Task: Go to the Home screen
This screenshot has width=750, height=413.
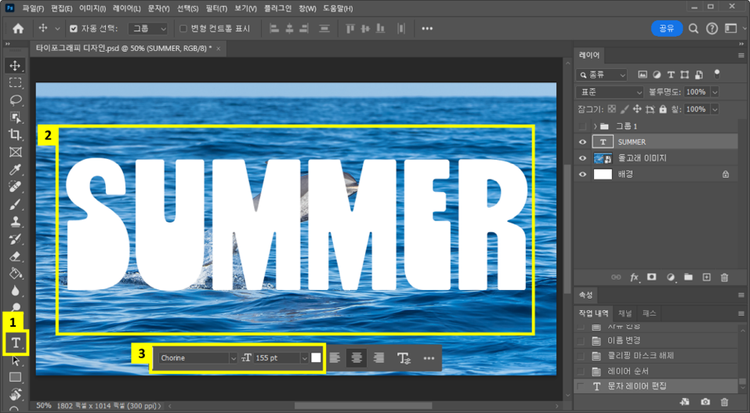Action: click(18, 29)
